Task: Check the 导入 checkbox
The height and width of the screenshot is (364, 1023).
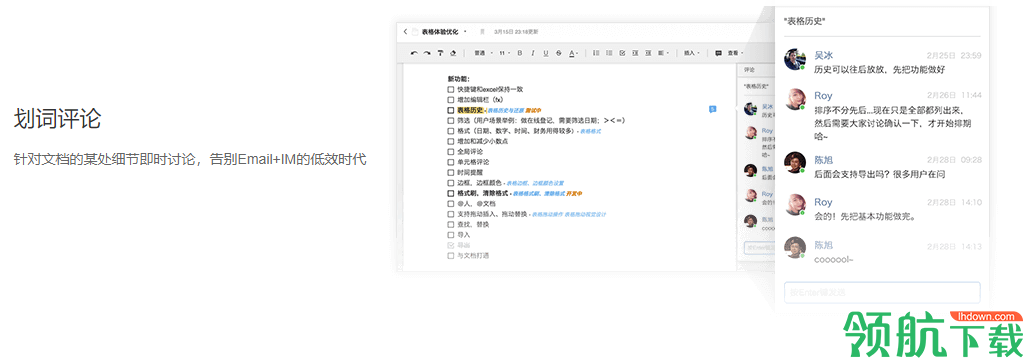Action: tap(450, 235)
